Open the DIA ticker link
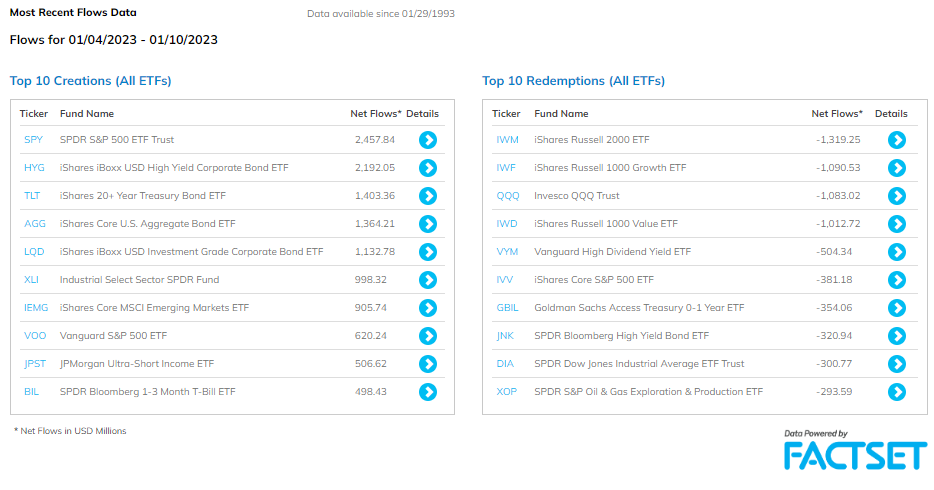 click(505, 364)
